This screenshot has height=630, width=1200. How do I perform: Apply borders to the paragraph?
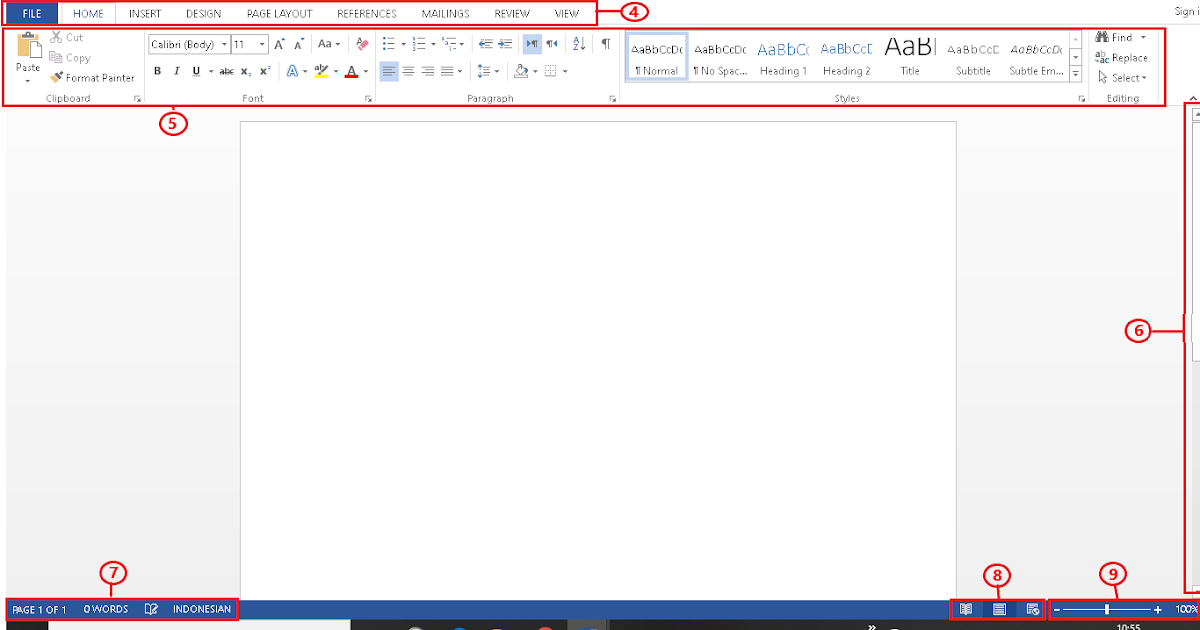pos(550,71)
